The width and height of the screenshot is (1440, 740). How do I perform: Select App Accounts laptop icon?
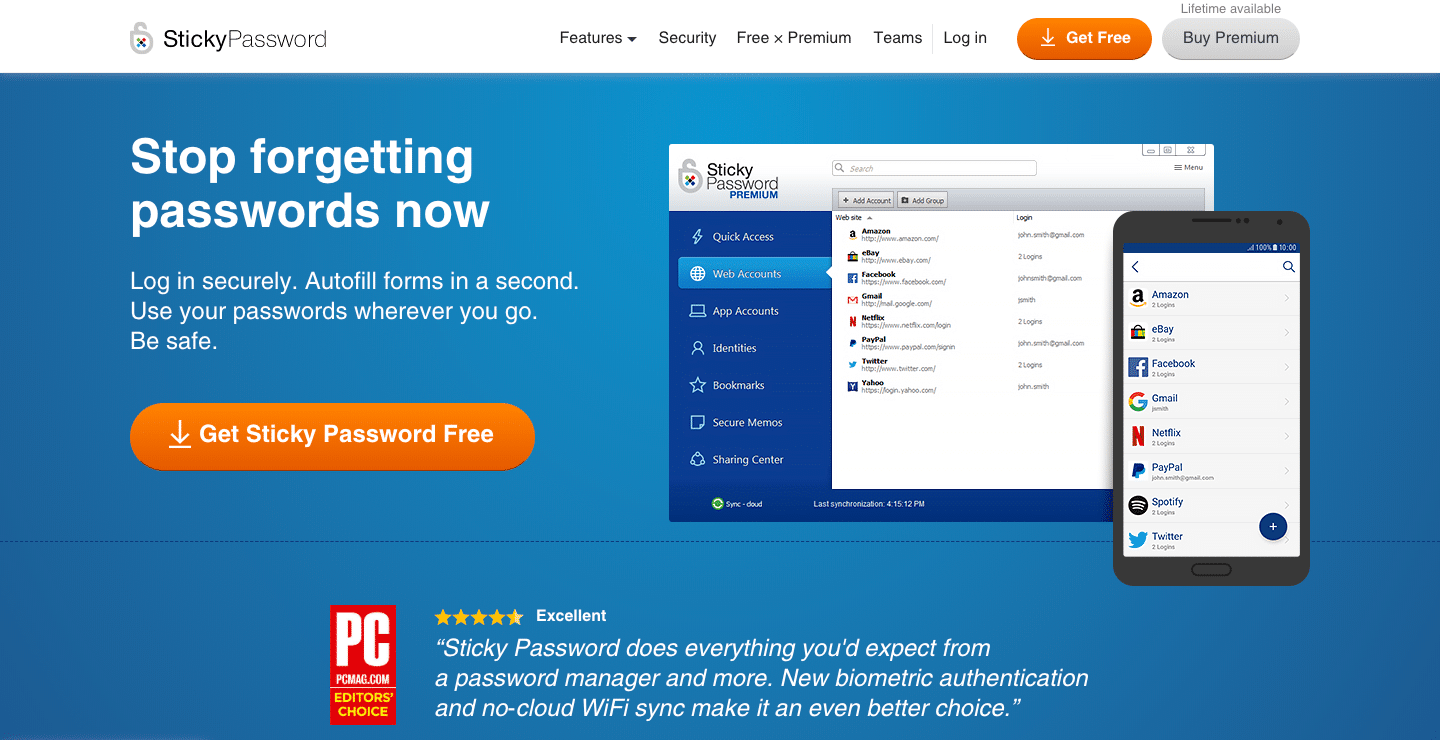(698, 311)
